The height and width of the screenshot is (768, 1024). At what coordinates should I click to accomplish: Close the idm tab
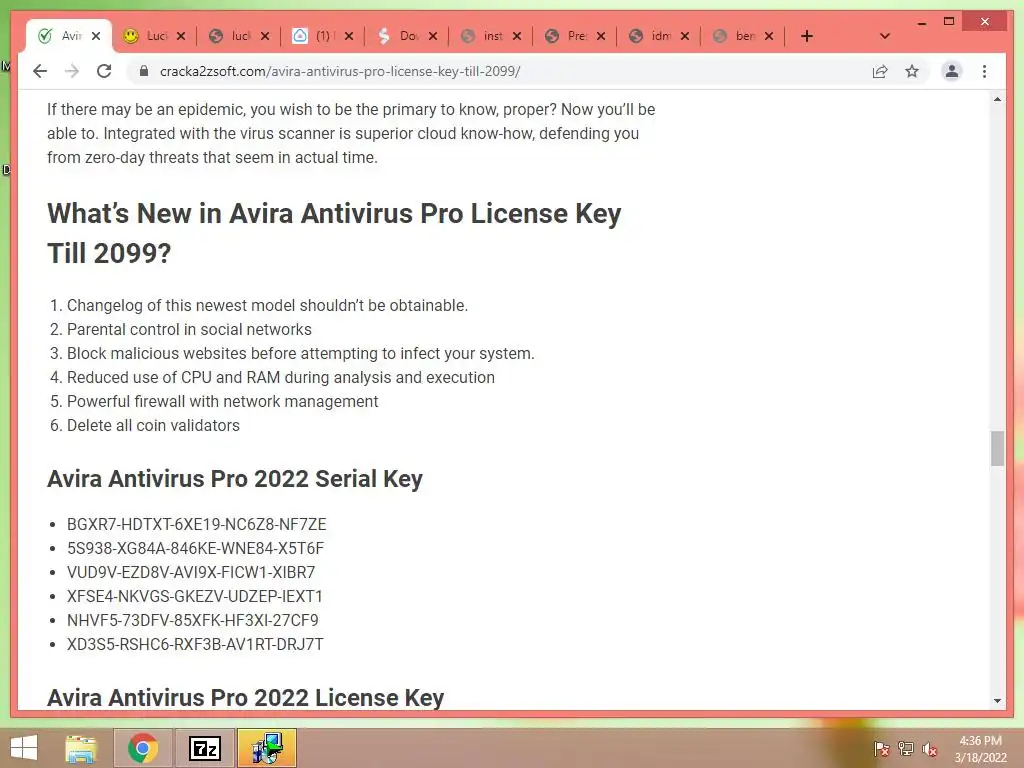pos(685,36)
